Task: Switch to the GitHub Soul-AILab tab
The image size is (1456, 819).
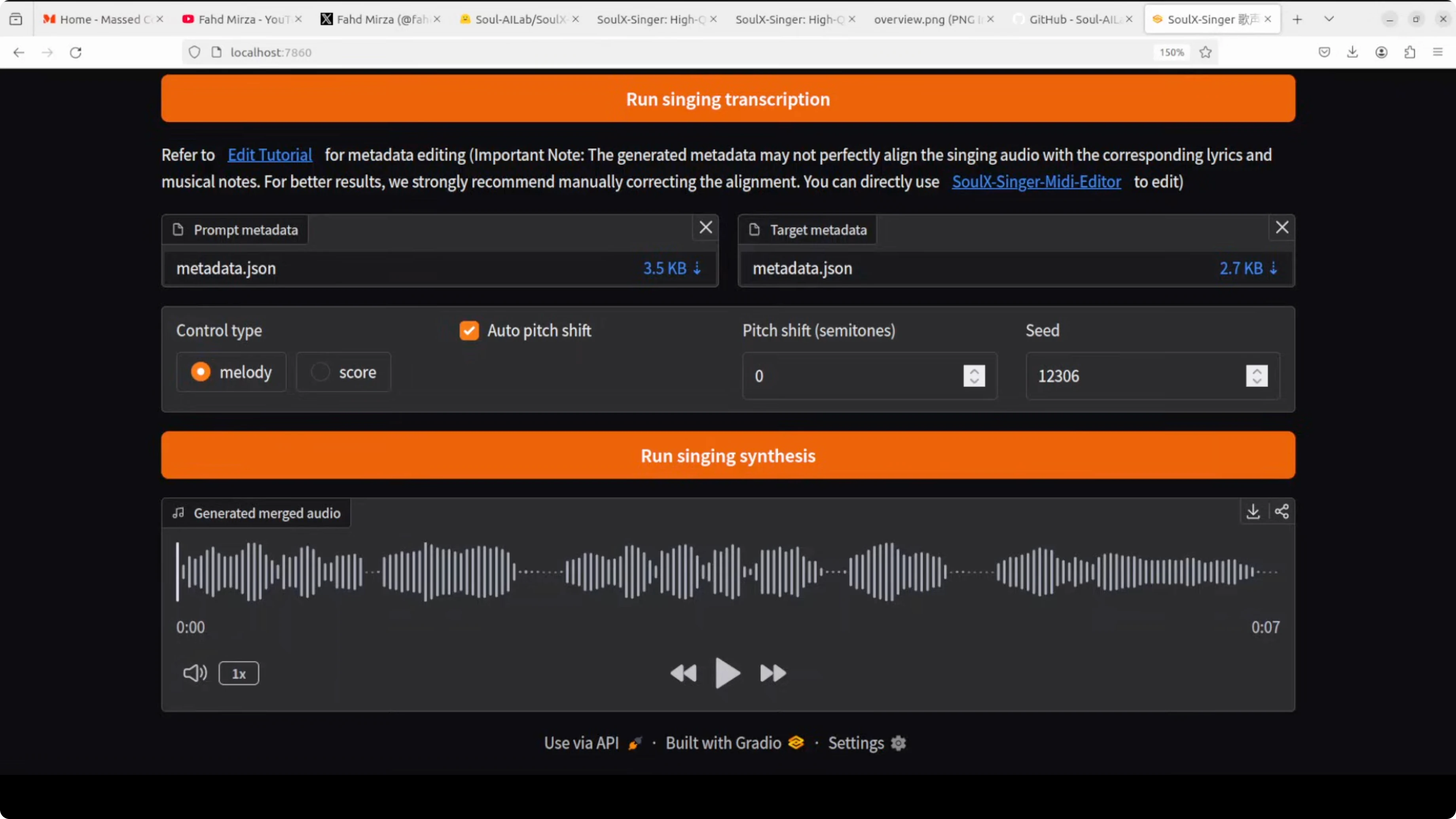Action: [1071, 19]
